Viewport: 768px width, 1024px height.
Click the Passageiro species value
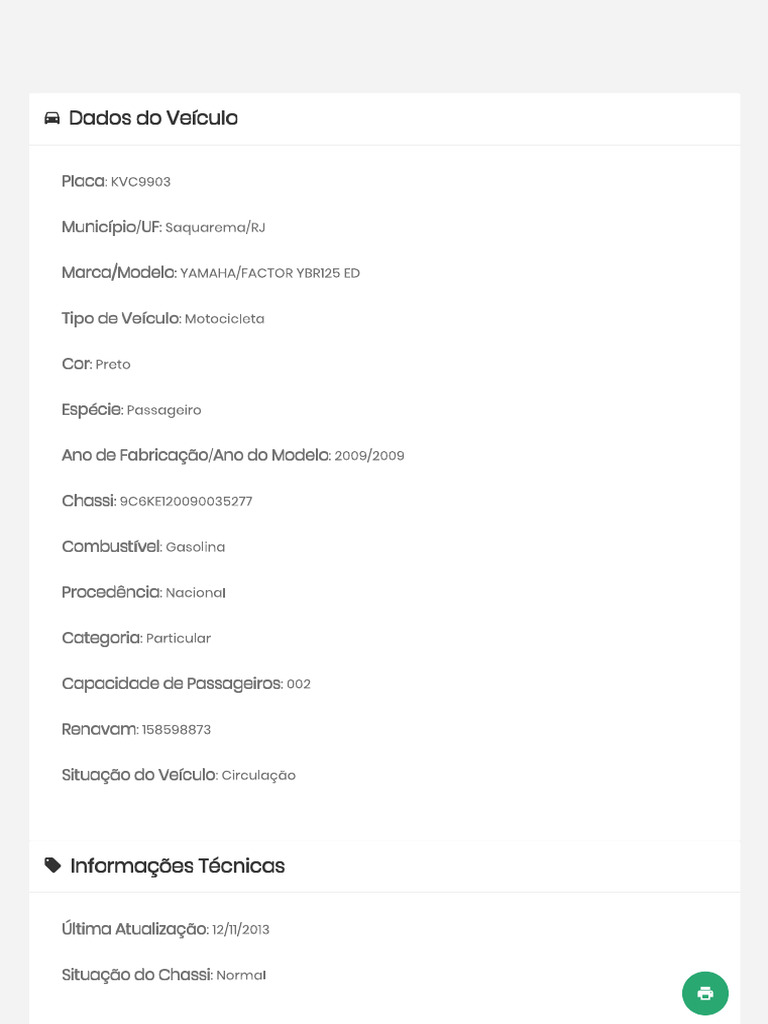164,411
